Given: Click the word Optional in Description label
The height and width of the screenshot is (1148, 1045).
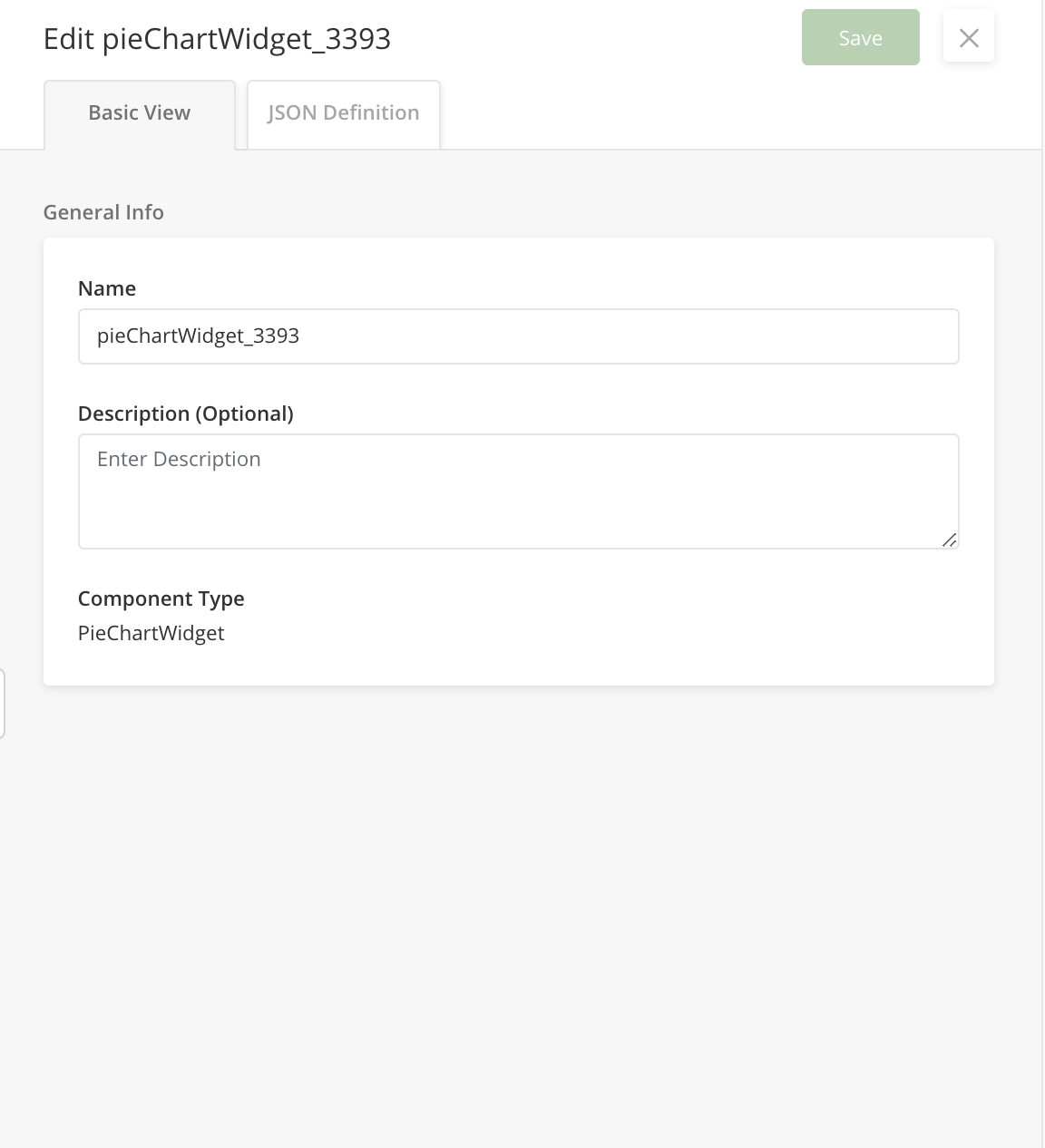Looking at the screenshot, I should [241, 413].
